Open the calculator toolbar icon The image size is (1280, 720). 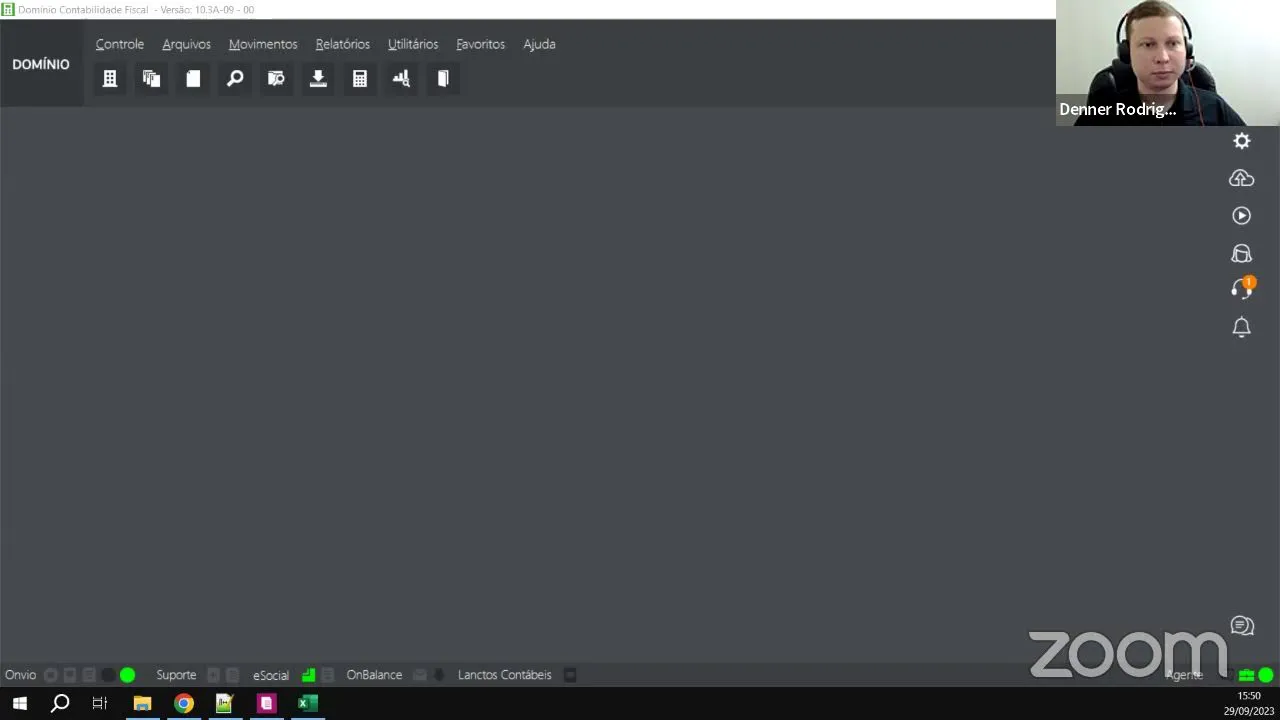pyautogui.click(x=360, y=79)
